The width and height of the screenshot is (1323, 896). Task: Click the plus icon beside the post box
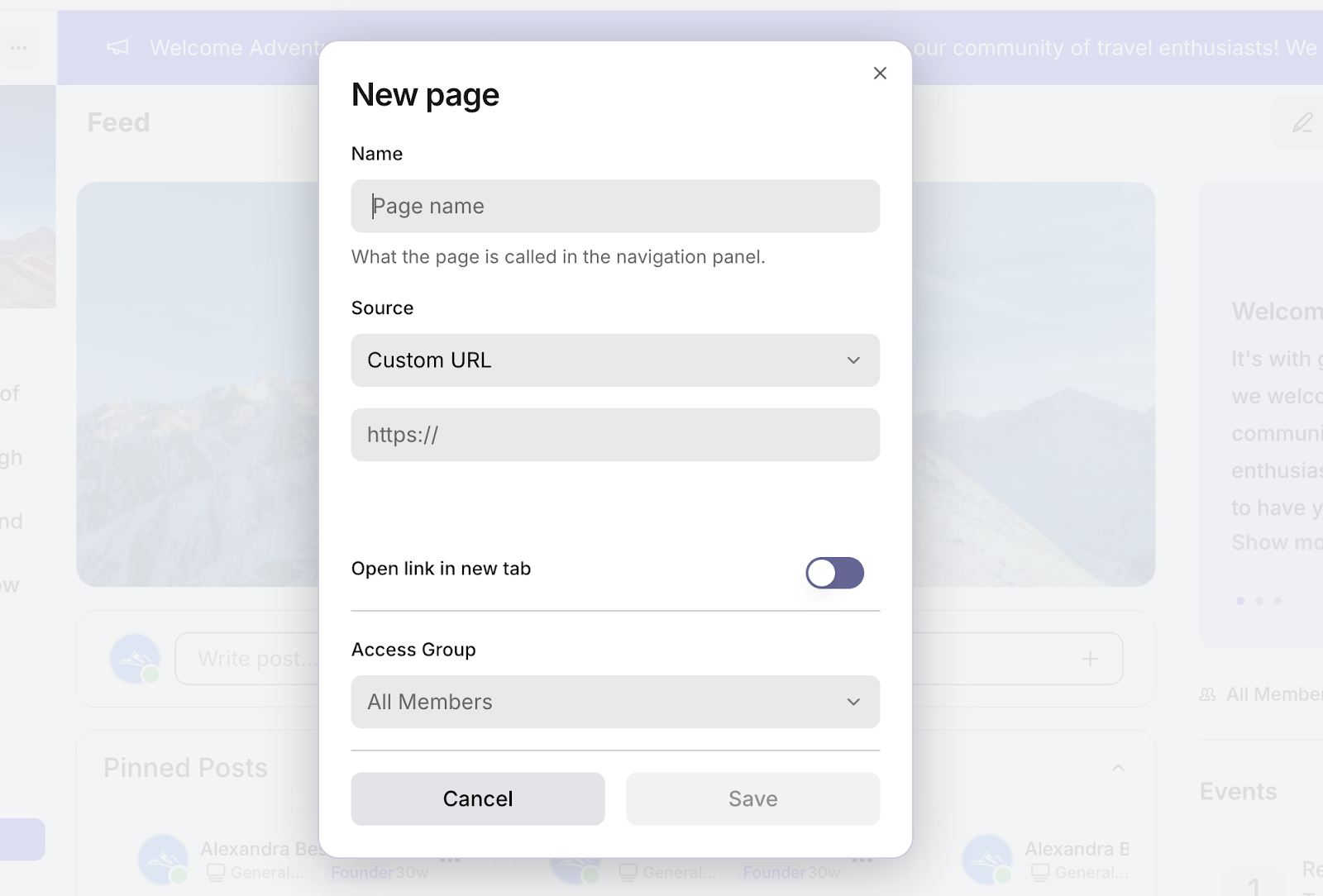1090,659
